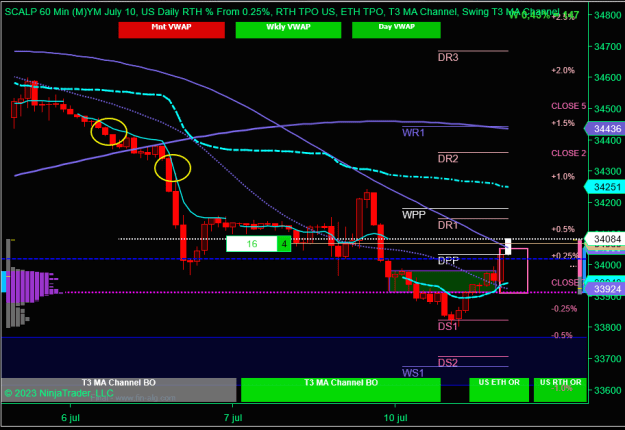Click the +2.0% level label
The image size is (625, 430).
[x=563, y=71]
